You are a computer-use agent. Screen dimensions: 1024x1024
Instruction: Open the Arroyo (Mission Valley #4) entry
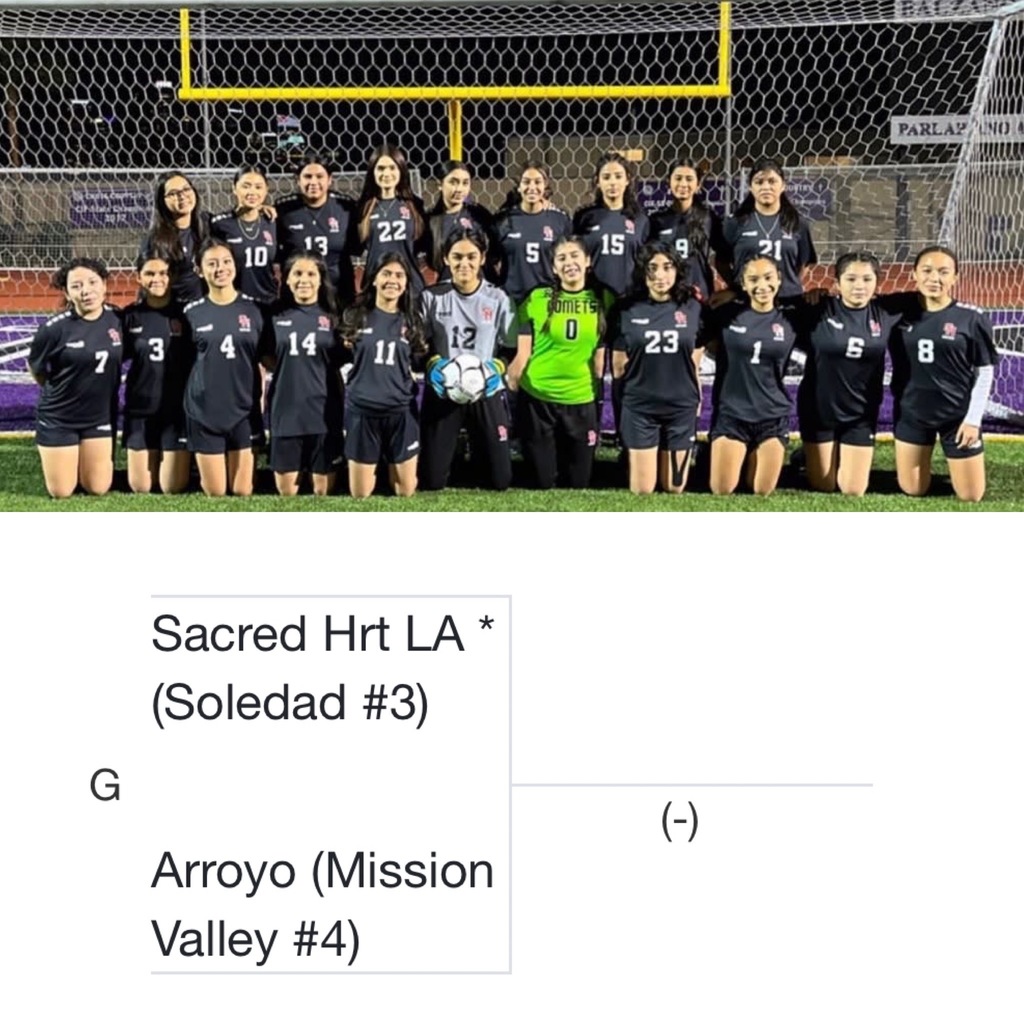pyautogui.click(x=322, y=905)
